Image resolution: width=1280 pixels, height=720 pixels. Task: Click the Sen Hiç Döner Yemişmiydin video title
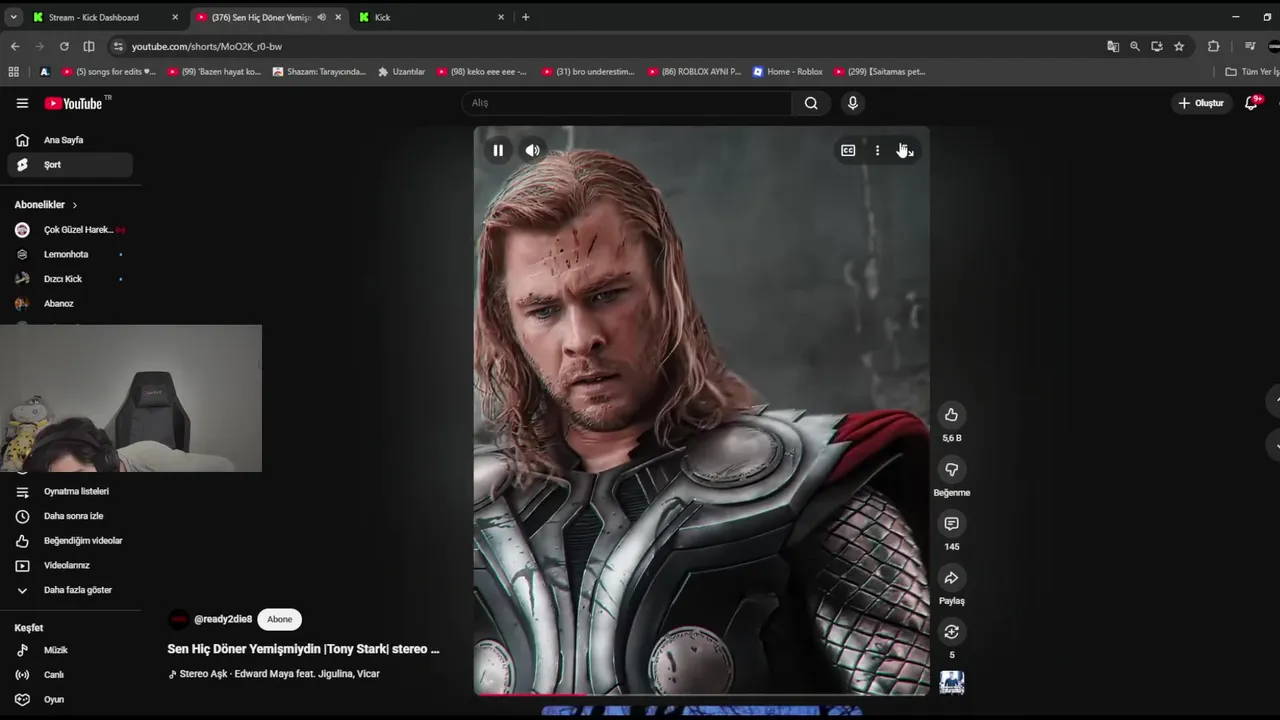[x=303, y=649]
